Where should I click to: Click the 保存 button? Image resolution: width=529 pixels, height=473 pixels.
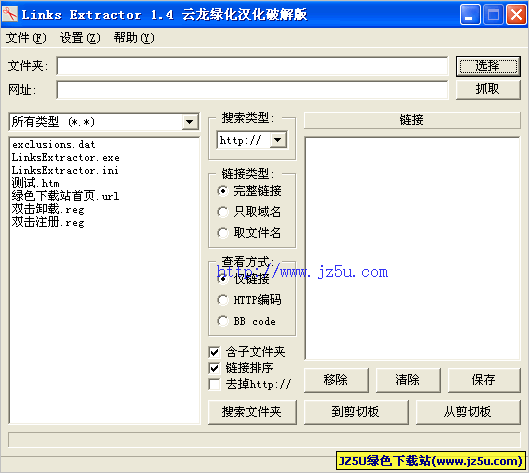[484, 380]
